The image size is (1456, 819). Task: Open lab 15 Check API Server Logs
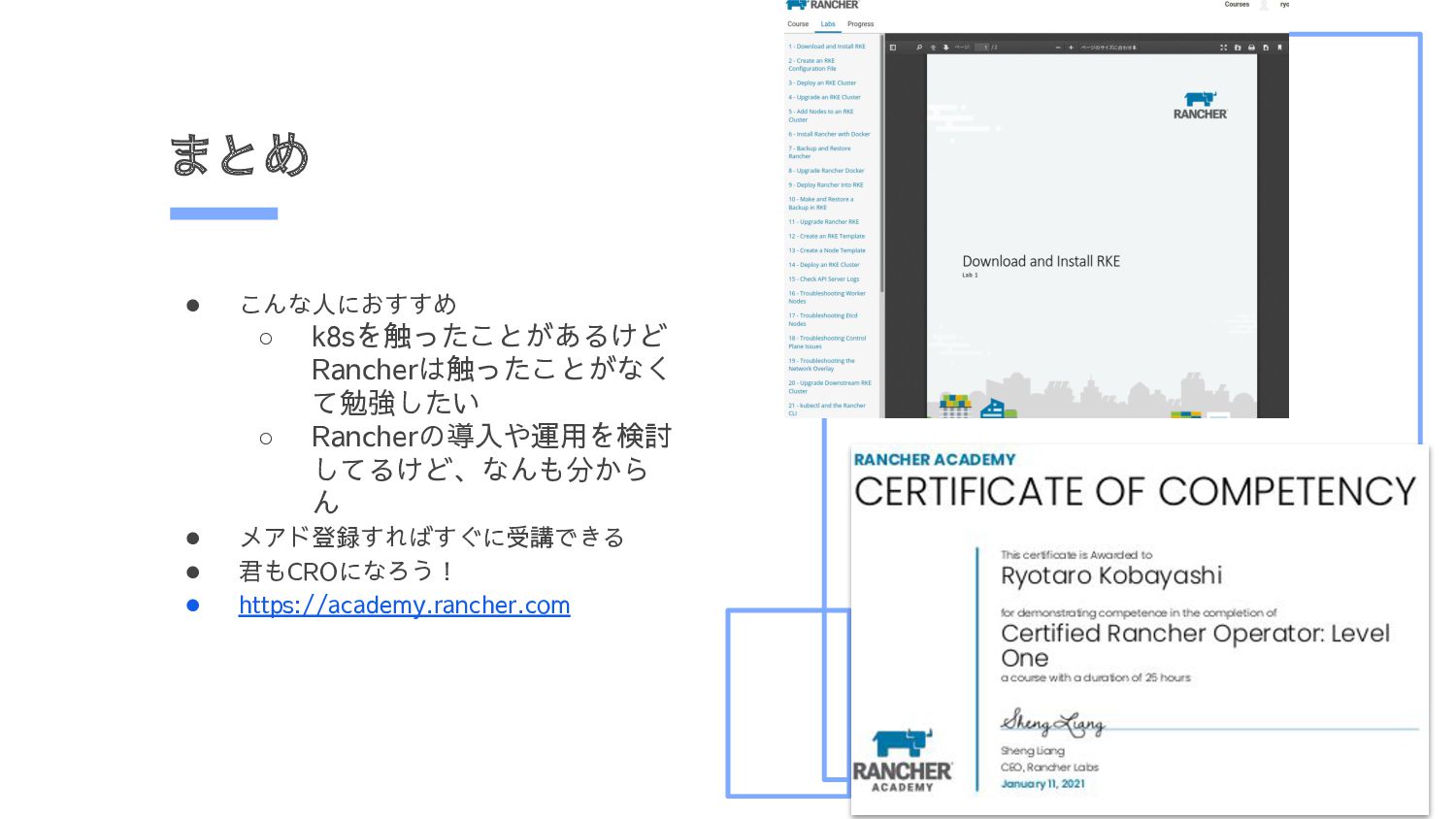(x=824, y=279)
